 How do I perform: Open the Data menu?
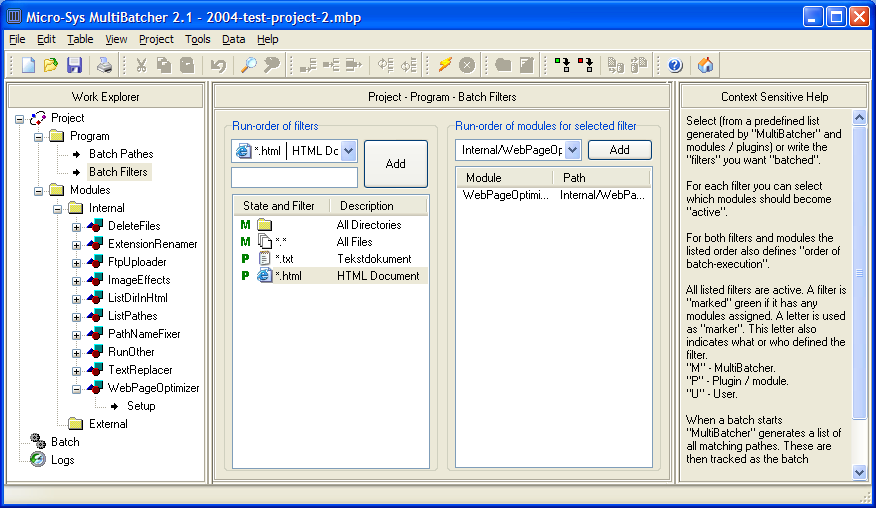234,39
